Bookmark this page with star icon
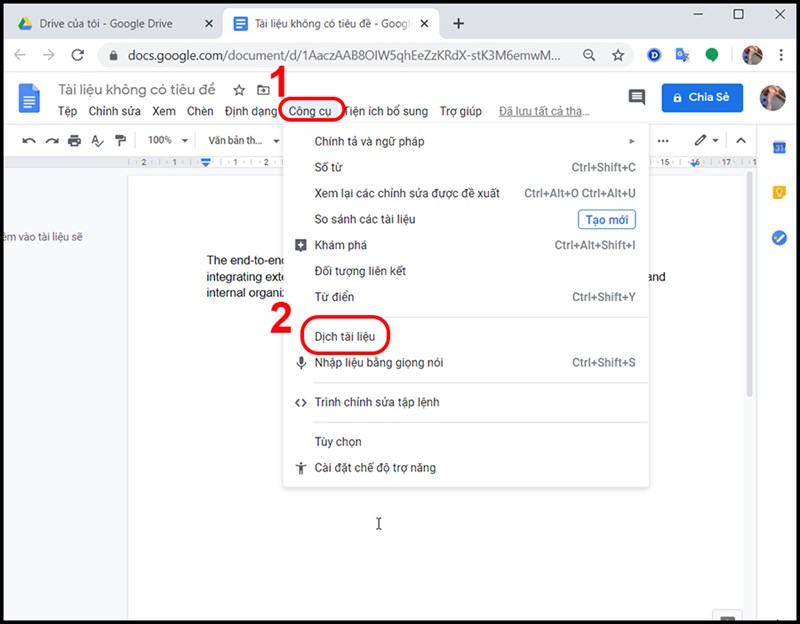The image size is (800, 624). (618, 55)
